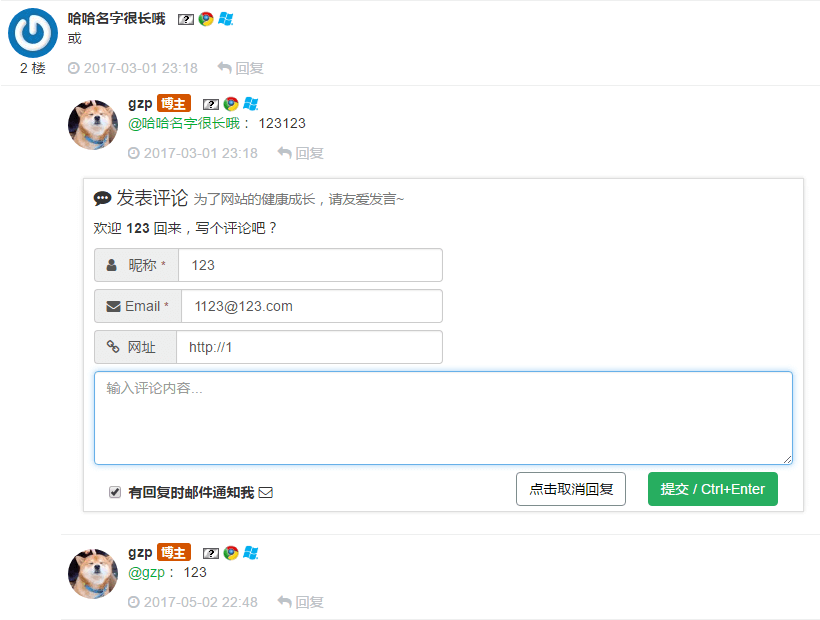Focus the Email field containing 1123@123.com
820x620 pixels.
tap(312, 306)
